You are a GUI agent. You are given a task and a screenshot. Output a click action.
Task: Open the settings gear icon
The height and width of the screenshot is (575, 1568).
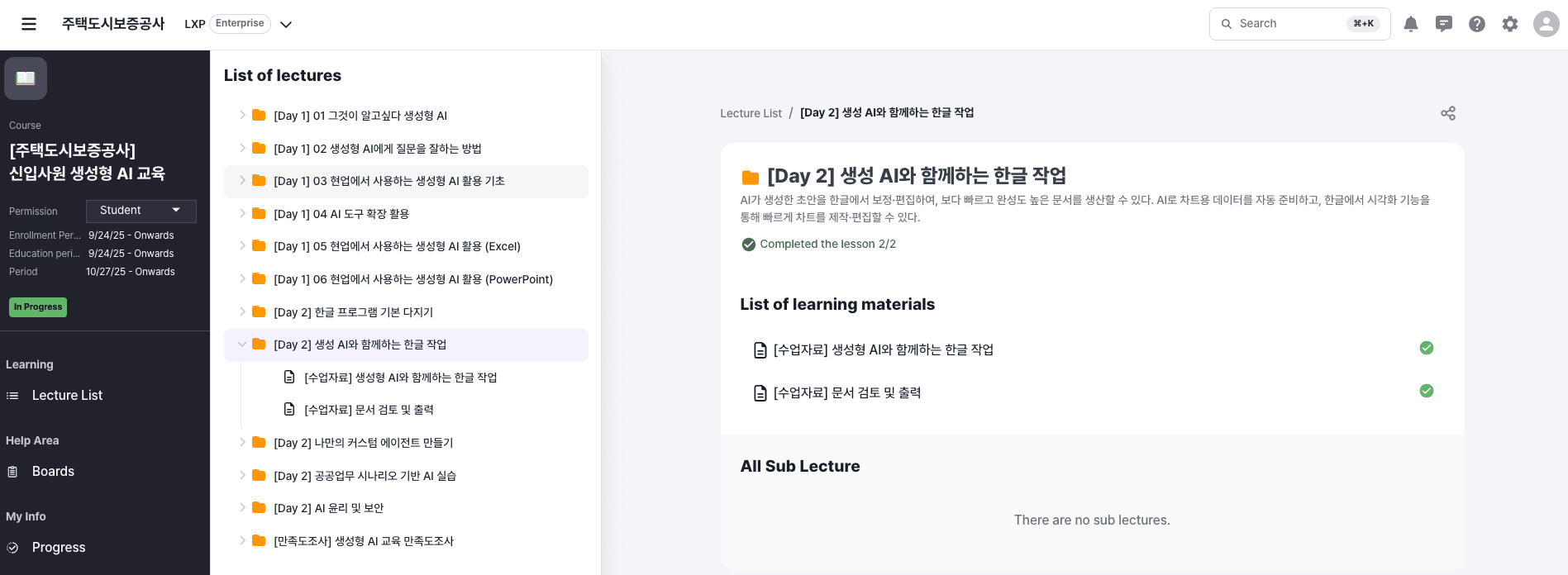click(1510, 24)
